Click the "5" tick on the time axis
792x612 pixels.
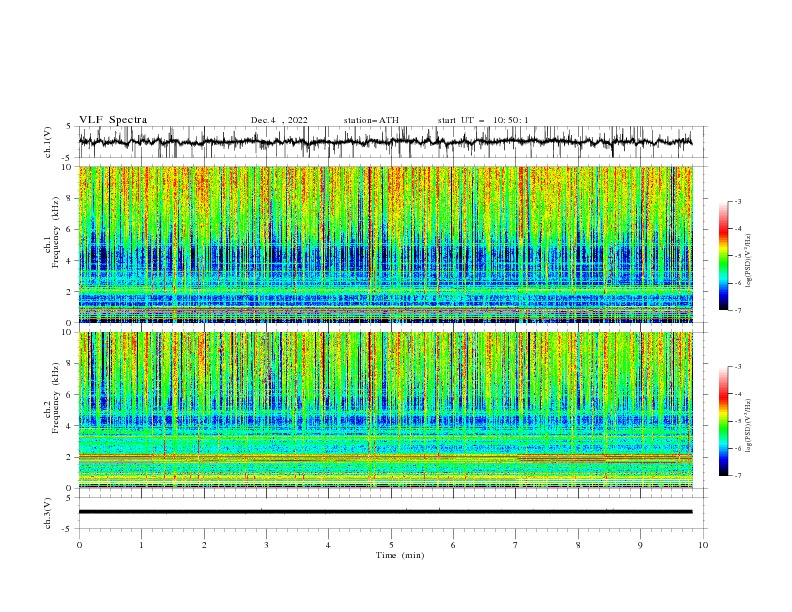click(x=391, y=545)
